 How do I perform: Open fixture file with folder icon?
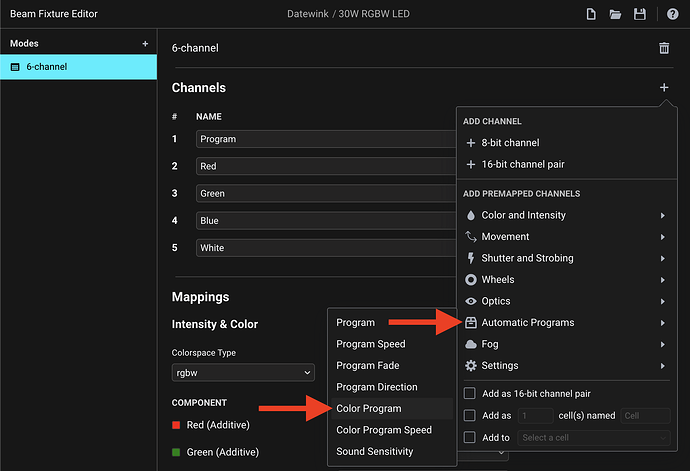coord(616,14)
